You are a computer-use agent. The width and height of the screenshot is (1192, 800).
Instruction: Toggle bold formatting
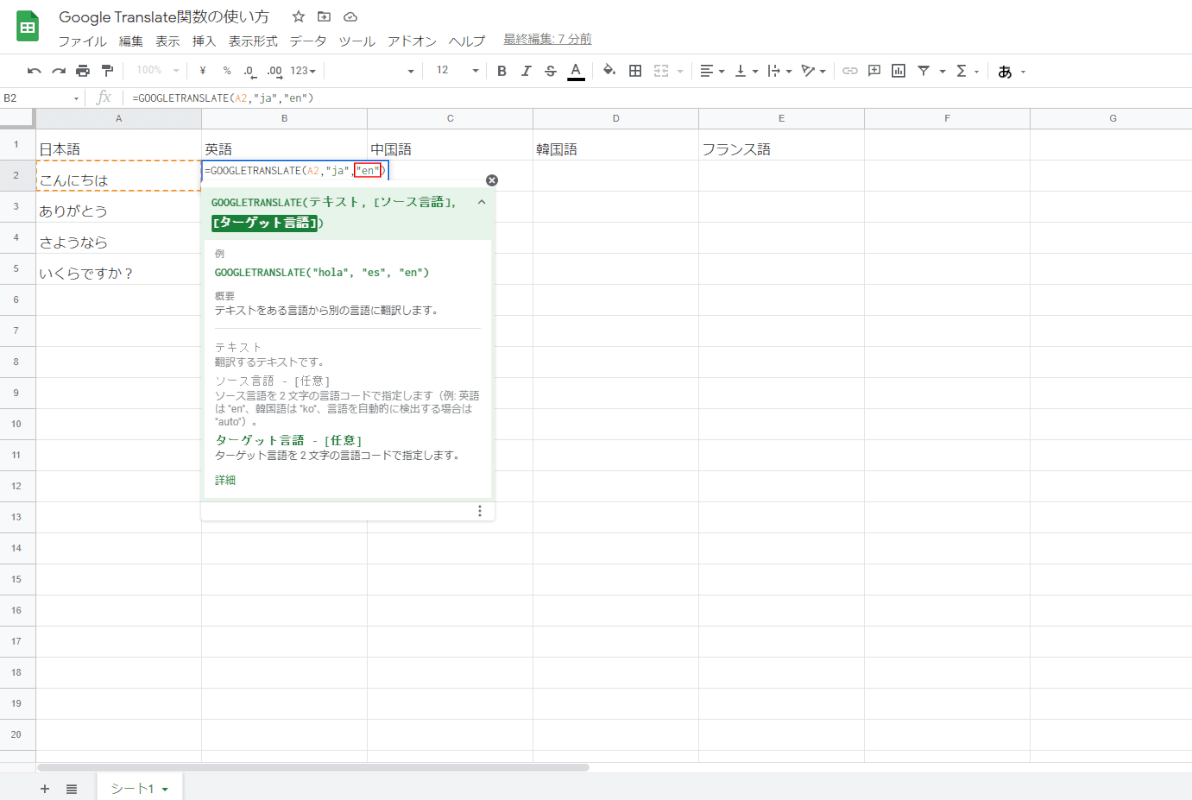tap(502, 71)
